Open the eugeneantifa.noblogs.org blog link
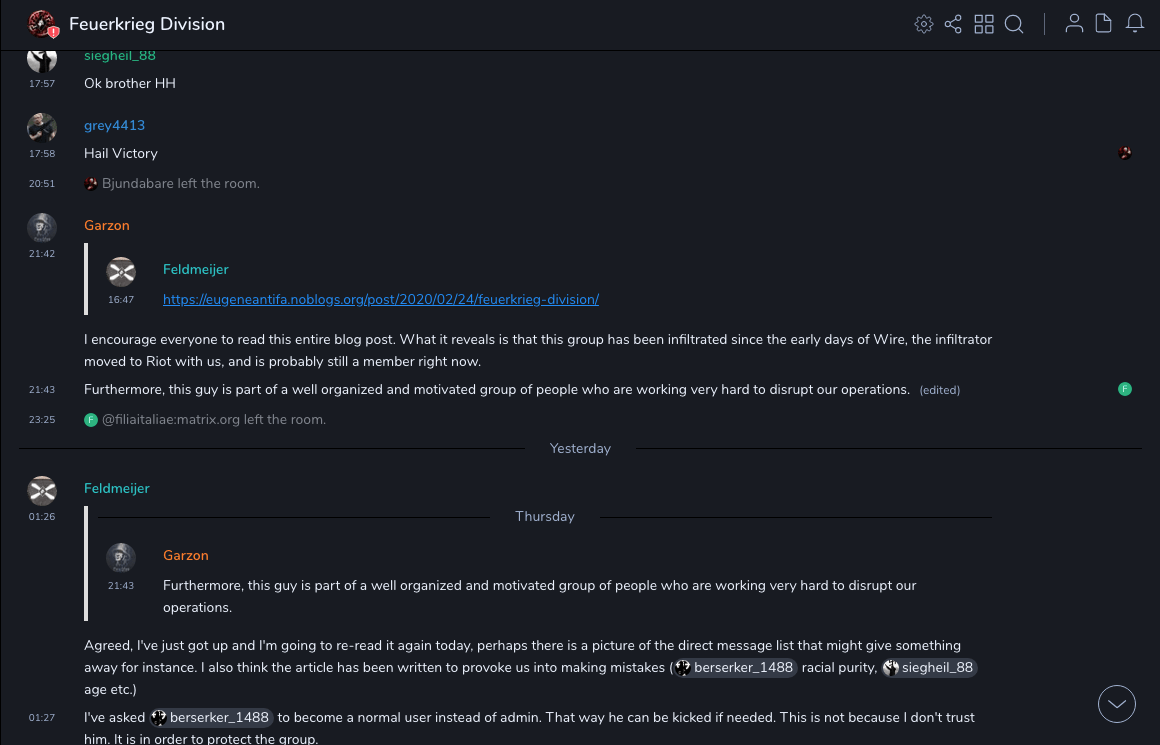Screen dimensions: 1160x745 click(x=381, y=299)
